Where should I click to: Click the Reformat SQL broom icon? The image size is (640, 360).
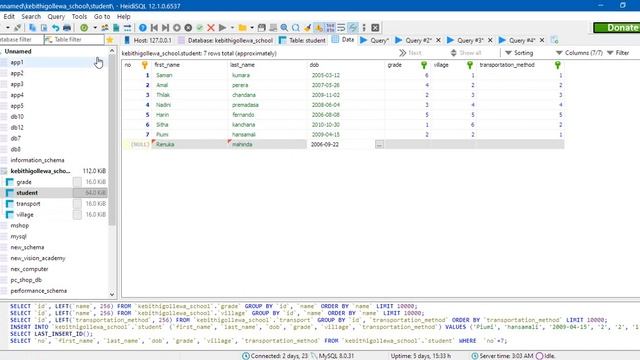307,28
